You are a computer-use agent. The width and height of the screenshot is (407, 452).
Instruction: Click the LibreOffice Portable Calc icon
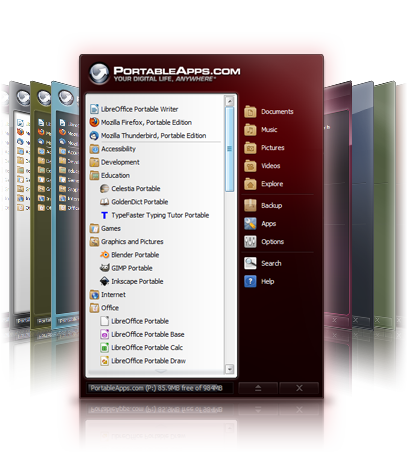click(x=105, y=348)
